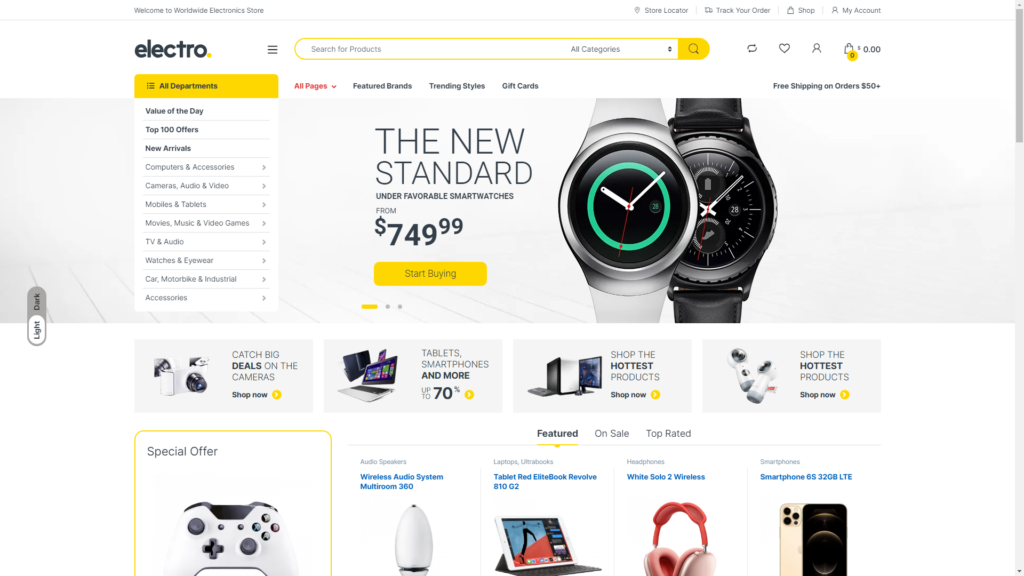Open the wishlist heart icon

[x=784, y=48]
